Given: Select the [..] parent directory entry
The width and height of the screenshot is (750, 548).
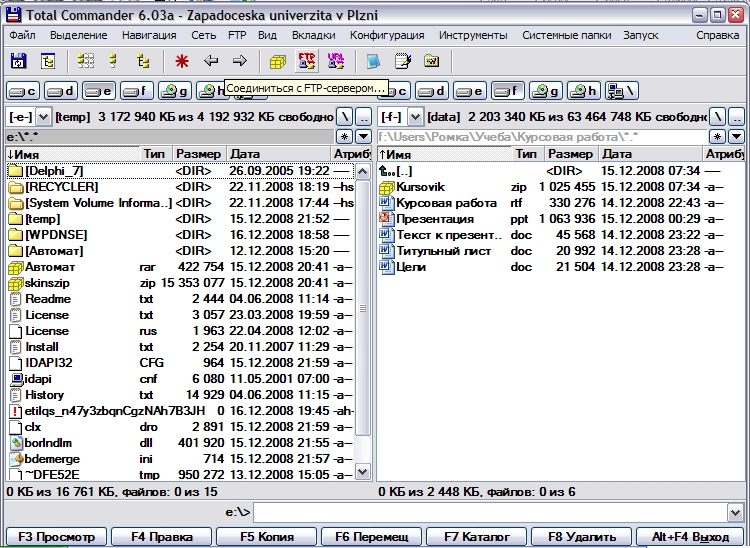Looking at the screenshot, I should pos(561,171).
